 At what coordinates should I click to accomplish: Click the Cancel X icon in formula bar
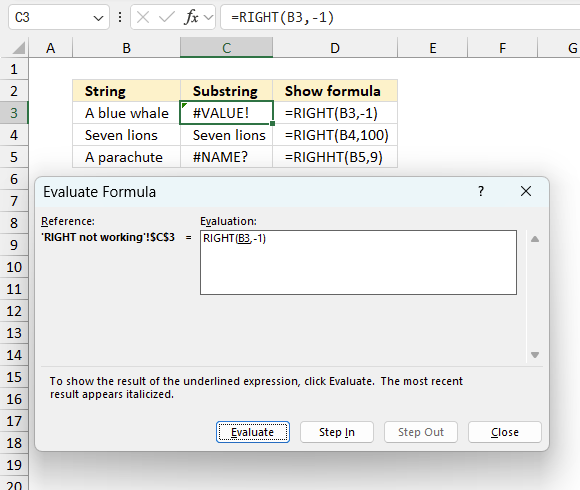pos(143,17)
